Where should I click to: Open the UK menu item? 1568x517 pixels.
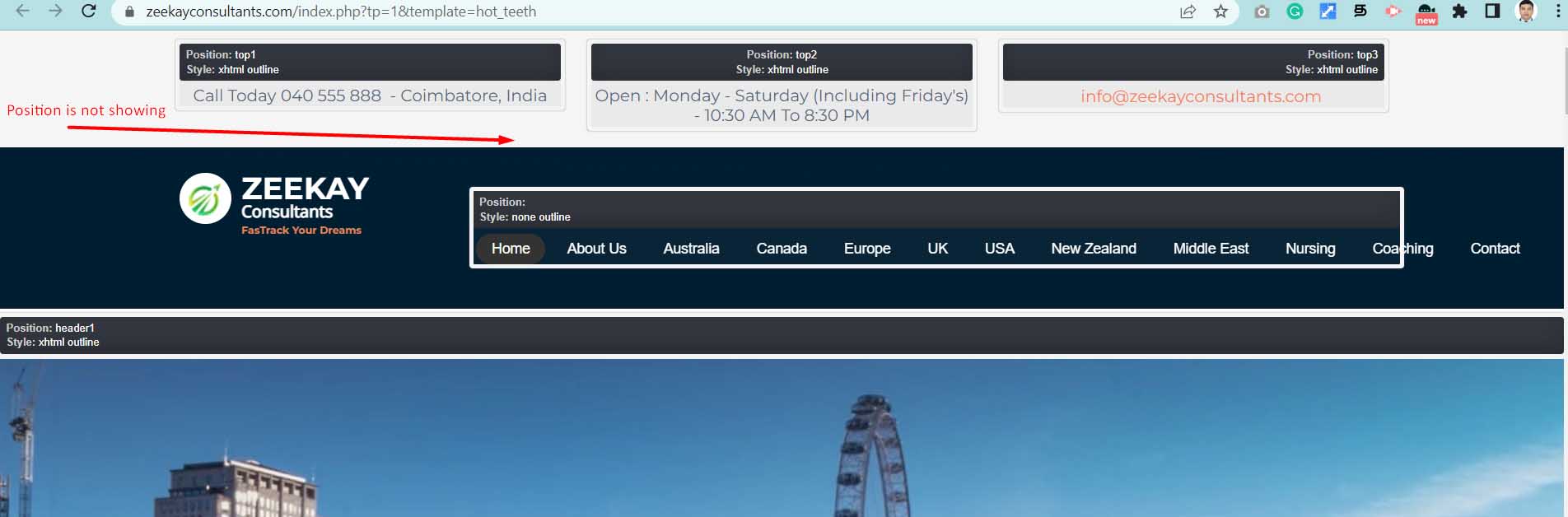[x=937, y=249]
